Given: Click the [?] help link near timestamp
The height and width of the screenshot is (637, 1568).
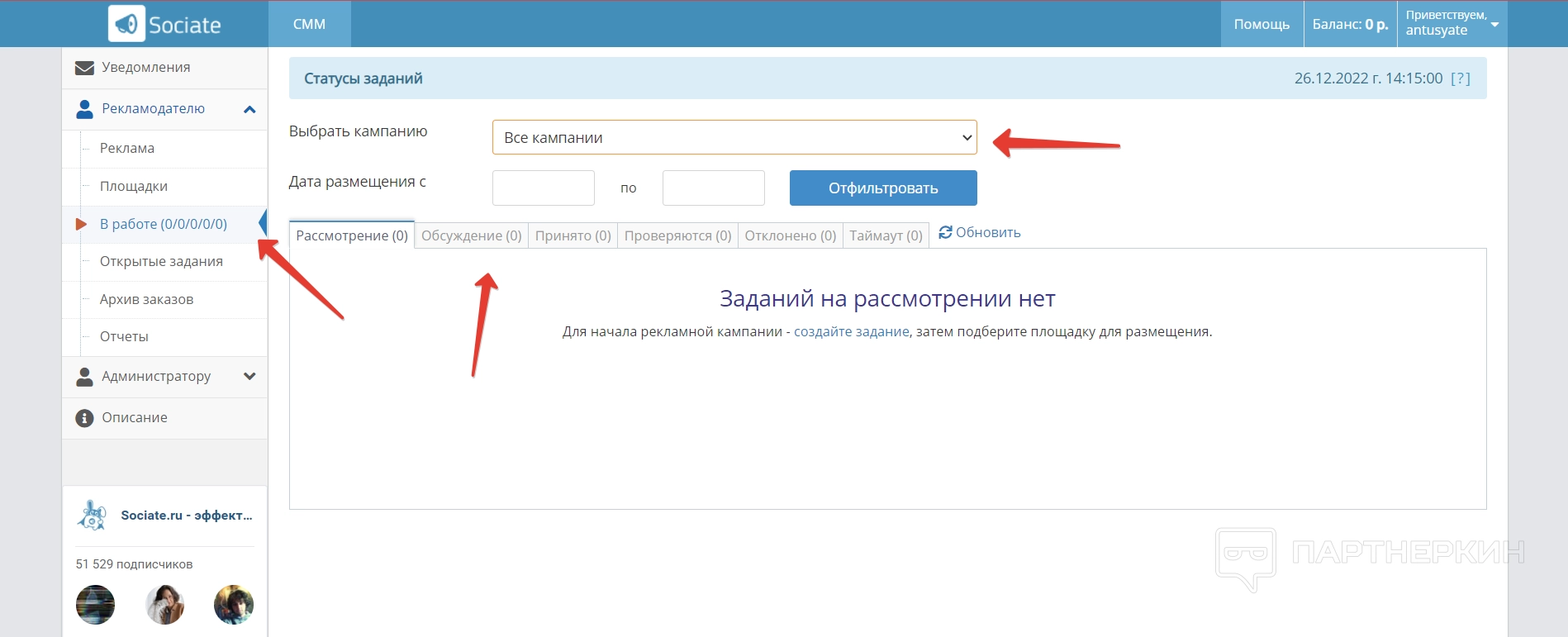Looking at the screenshot, I should click(x=1461, y=78).
